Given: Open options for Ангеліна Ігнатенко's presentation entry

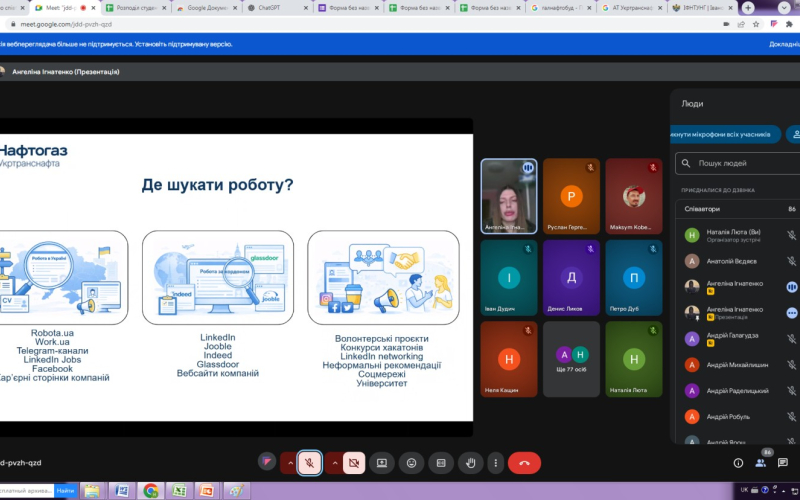Looking at the screenshot, I should (x=791, y=313).
